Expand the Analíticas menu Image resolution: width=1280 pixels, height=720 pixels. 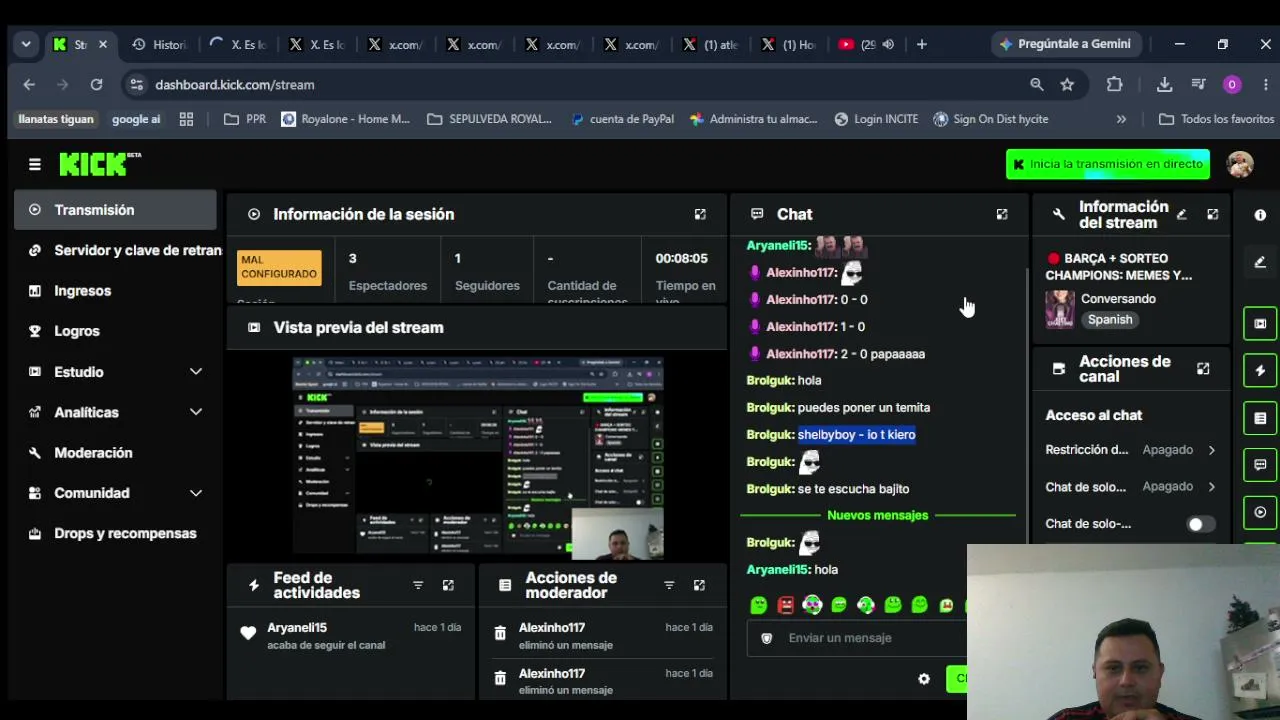[x=196, y=412]
